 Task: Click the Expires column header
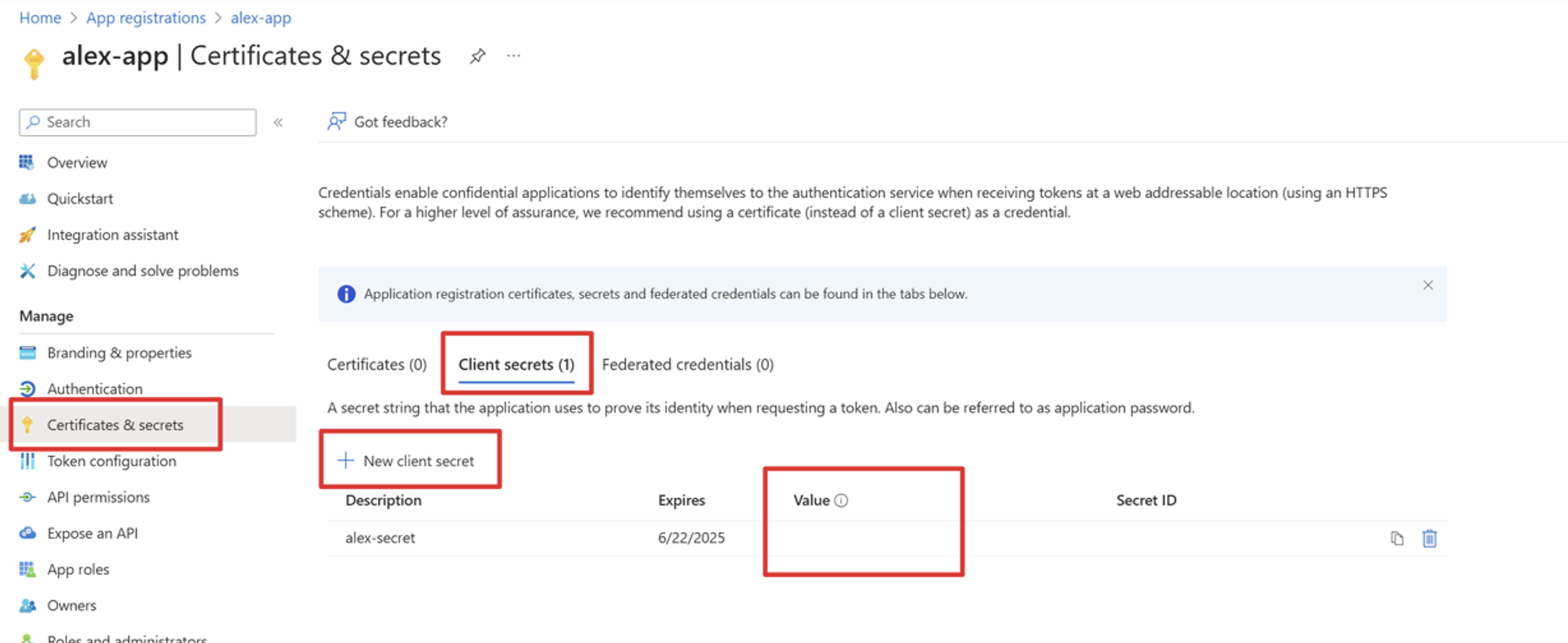click(x=681, y=500)
